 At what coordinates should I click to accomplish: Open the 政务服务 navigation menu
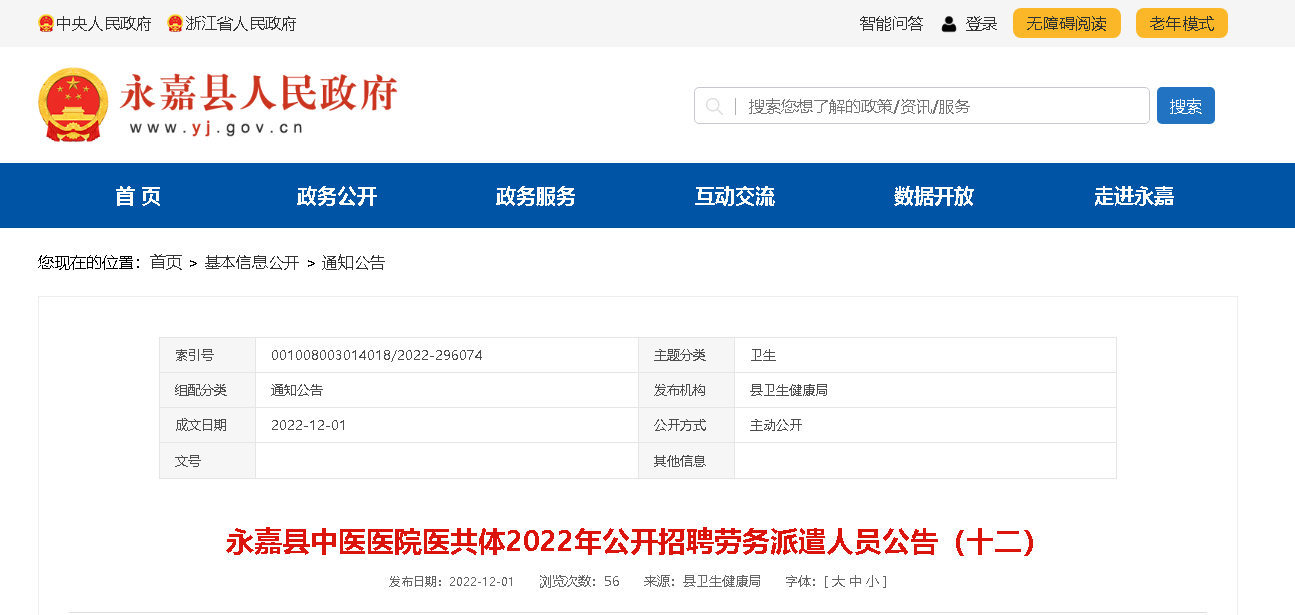coord(536,196)
